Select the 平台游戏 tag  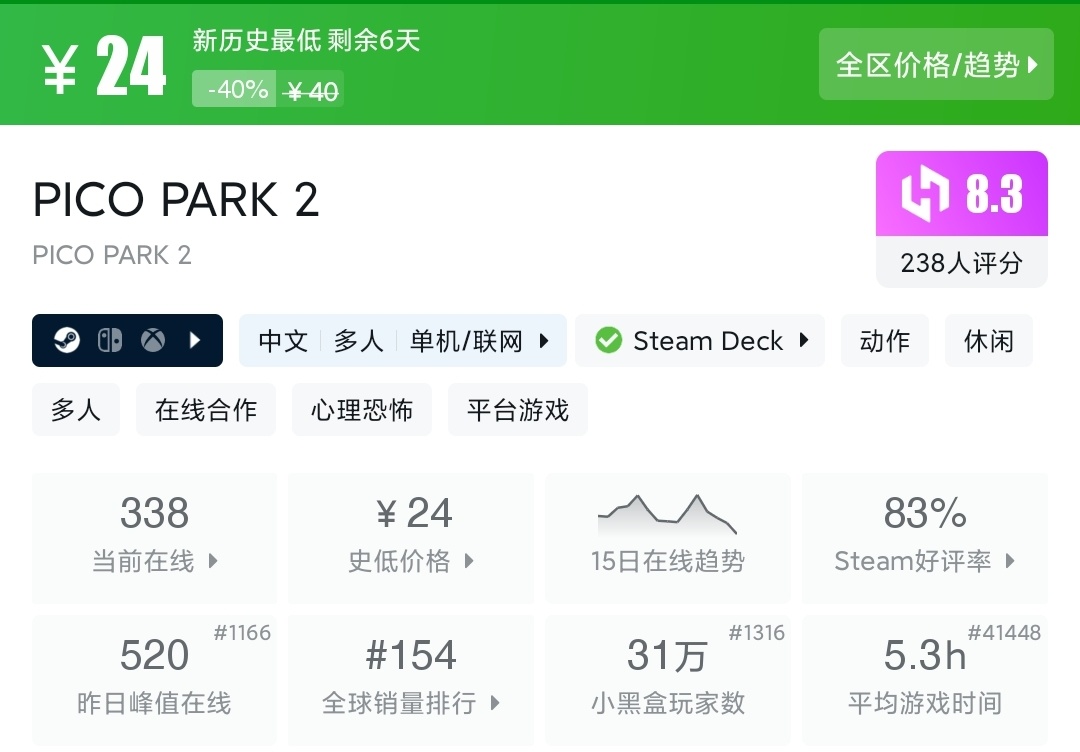tap(518, 410)
